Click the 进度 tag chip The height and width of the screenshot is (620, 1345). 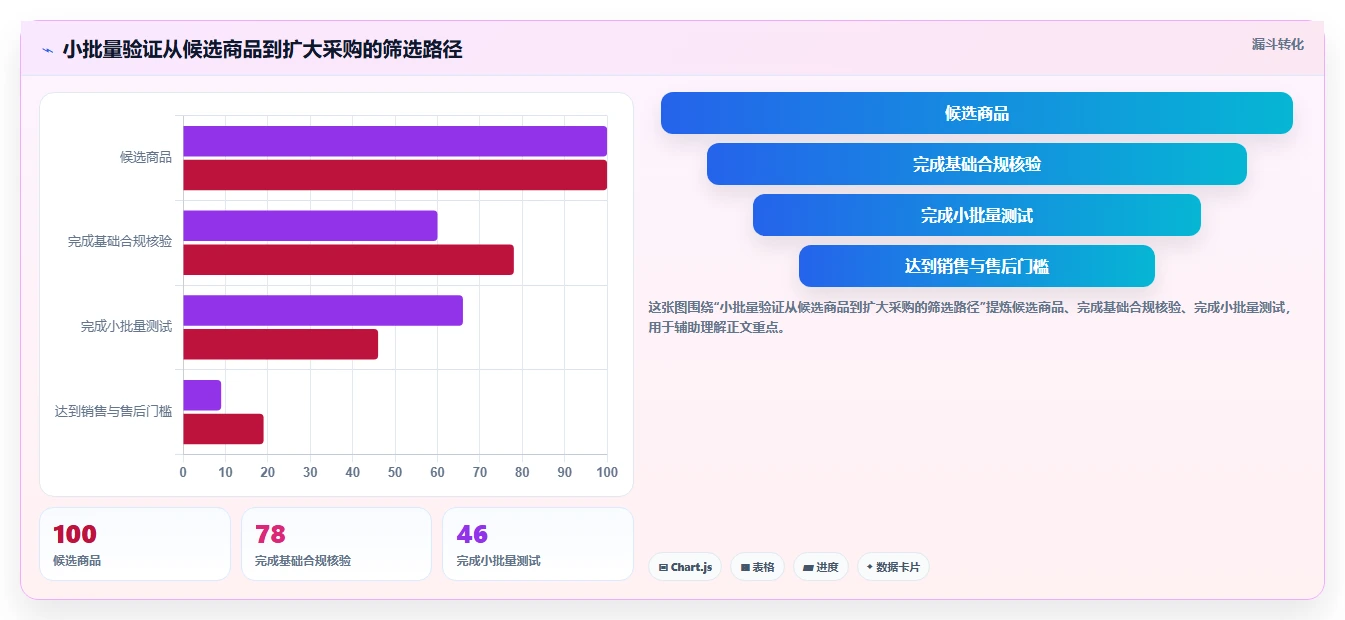(x=821, y=567)
